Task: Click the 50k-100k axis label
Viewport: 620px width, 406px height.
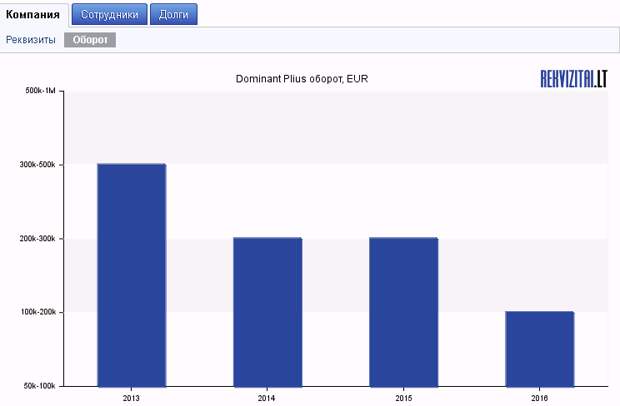Action: coord(40,386)
